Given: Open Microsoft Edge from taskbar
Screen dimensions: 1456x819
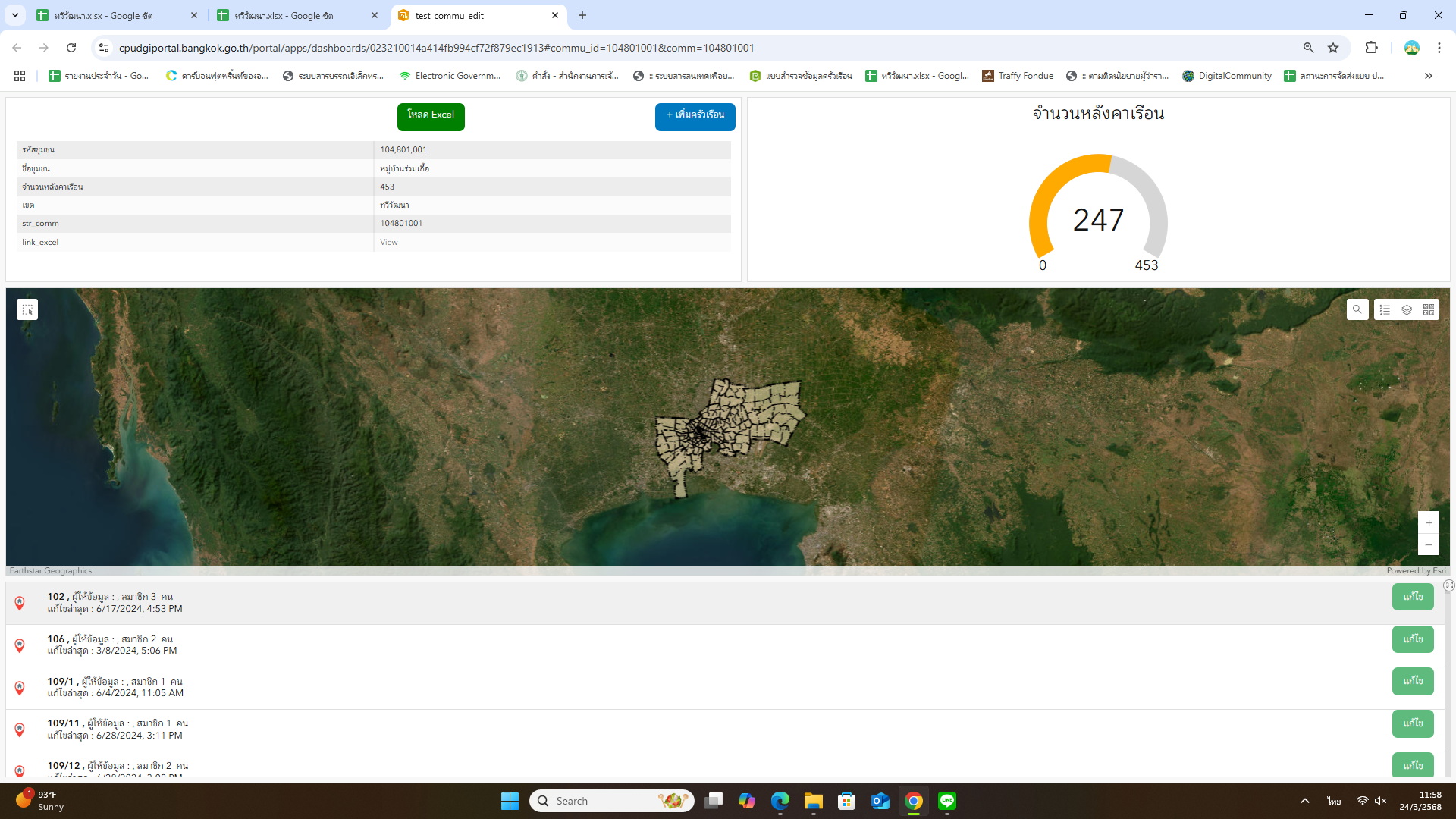Looking at the screenshot, I should 780,801.
